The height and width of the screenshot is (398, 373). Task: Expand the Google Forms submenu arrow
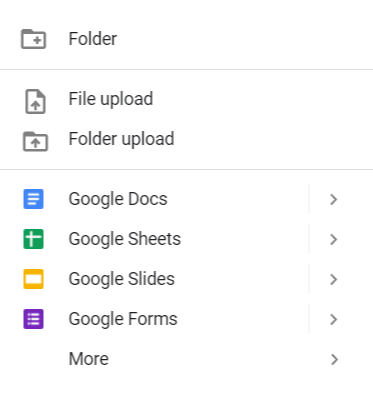(x=333, y=319)
